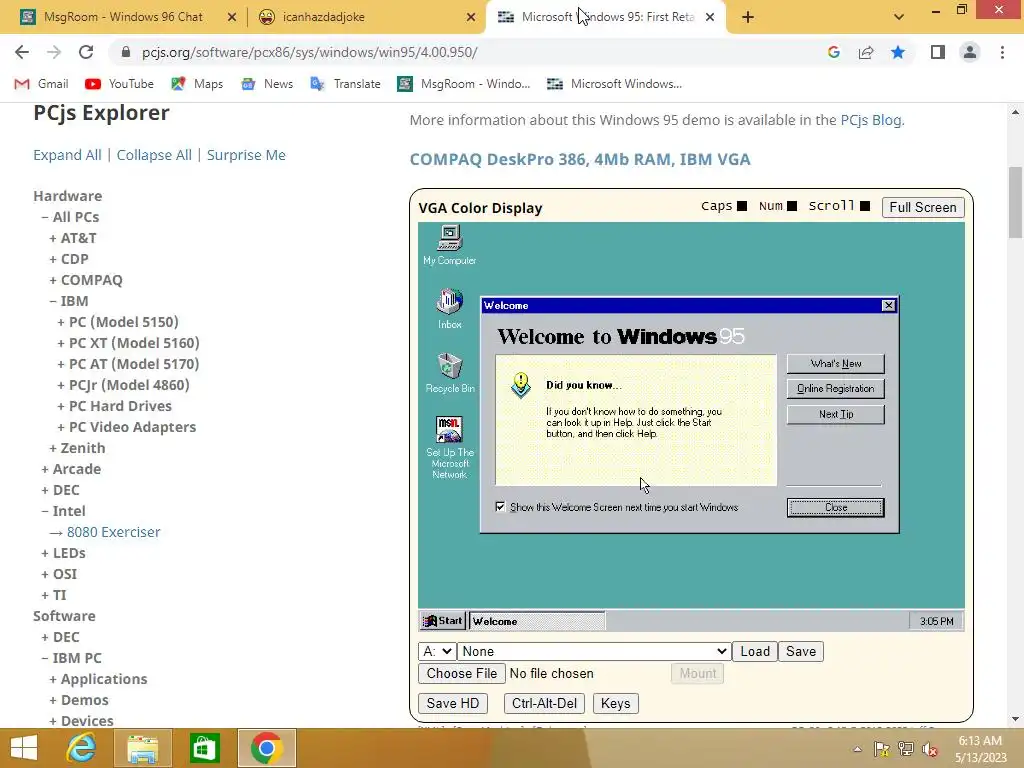Click Surprise Me link
This screenshot has height=768, width=1024.
246,155
